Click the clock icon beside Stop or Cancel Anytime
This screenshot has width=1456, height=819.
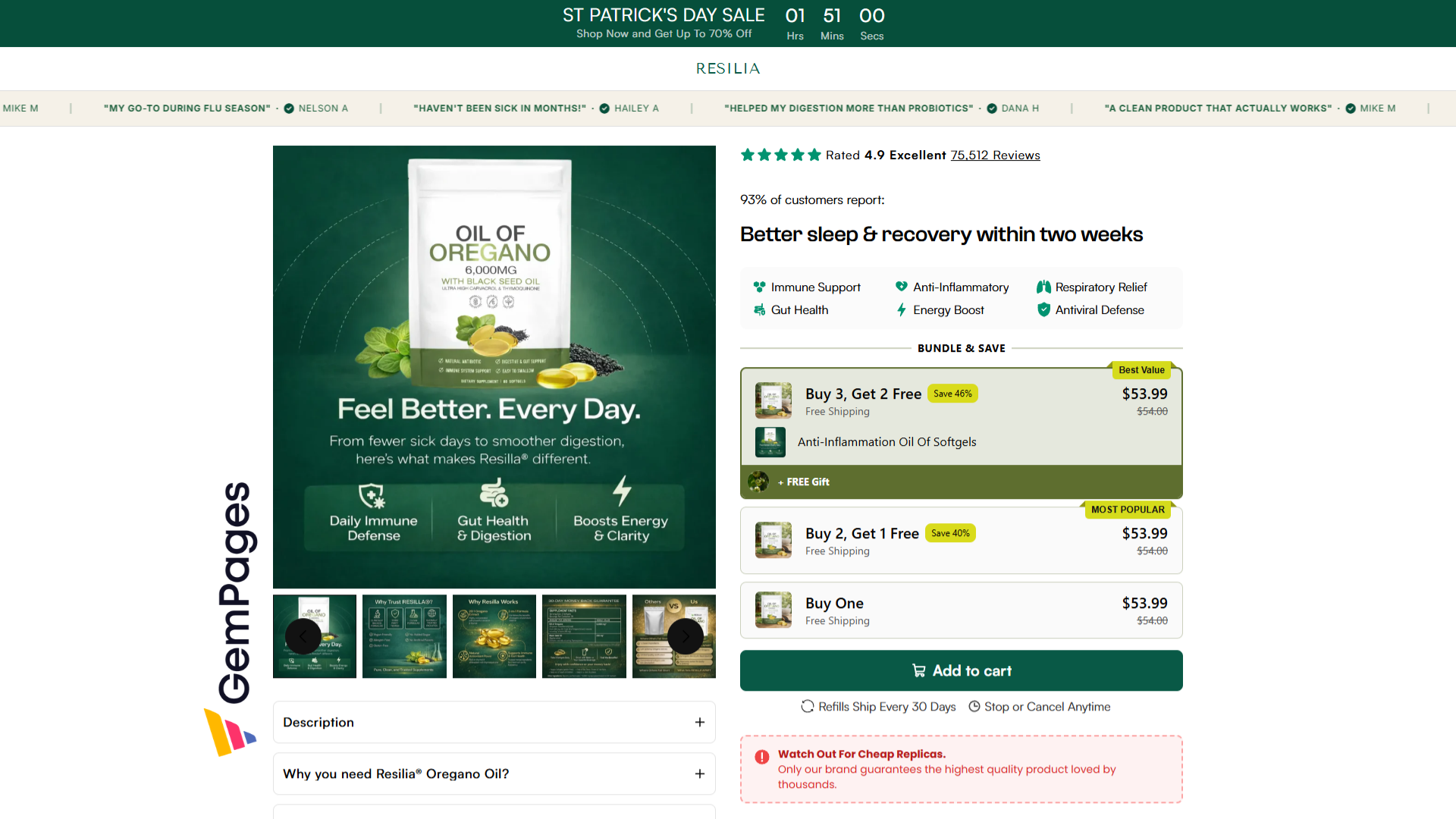(x=974, y=706)
